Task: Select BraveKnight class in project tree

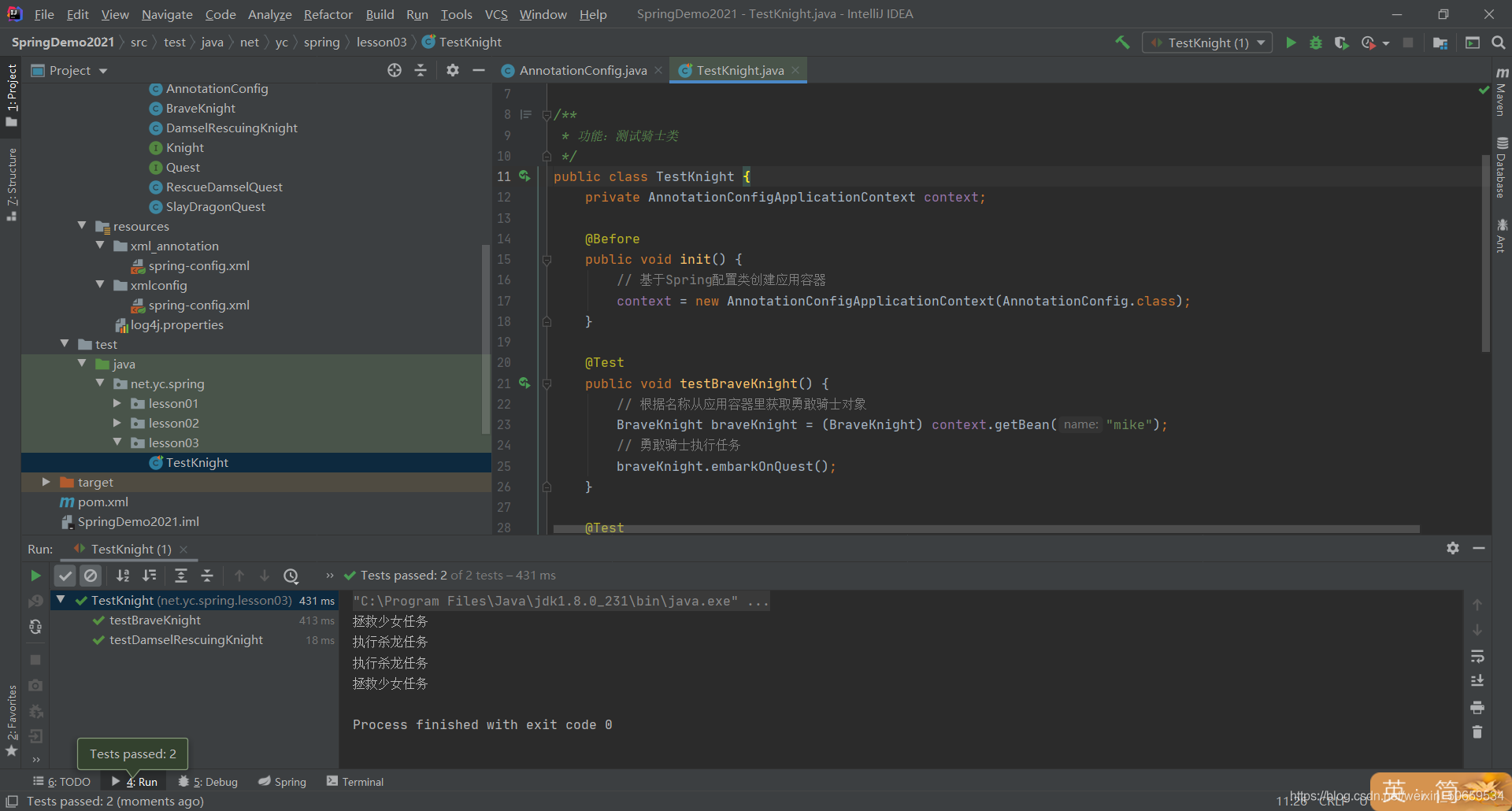Action: (200, 108)
